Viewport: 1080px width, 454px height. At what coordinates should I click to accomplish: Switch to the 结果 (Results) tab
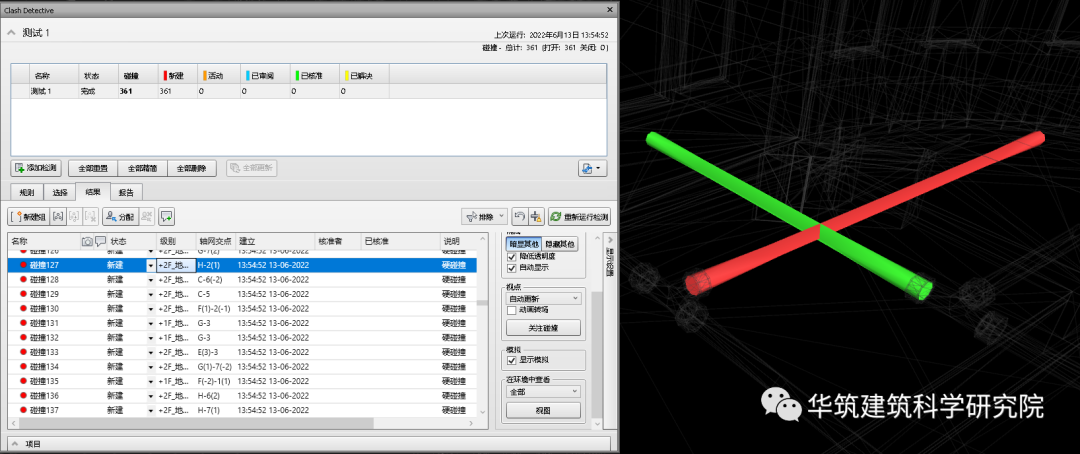pyautogui.click(x=93, y=192)
